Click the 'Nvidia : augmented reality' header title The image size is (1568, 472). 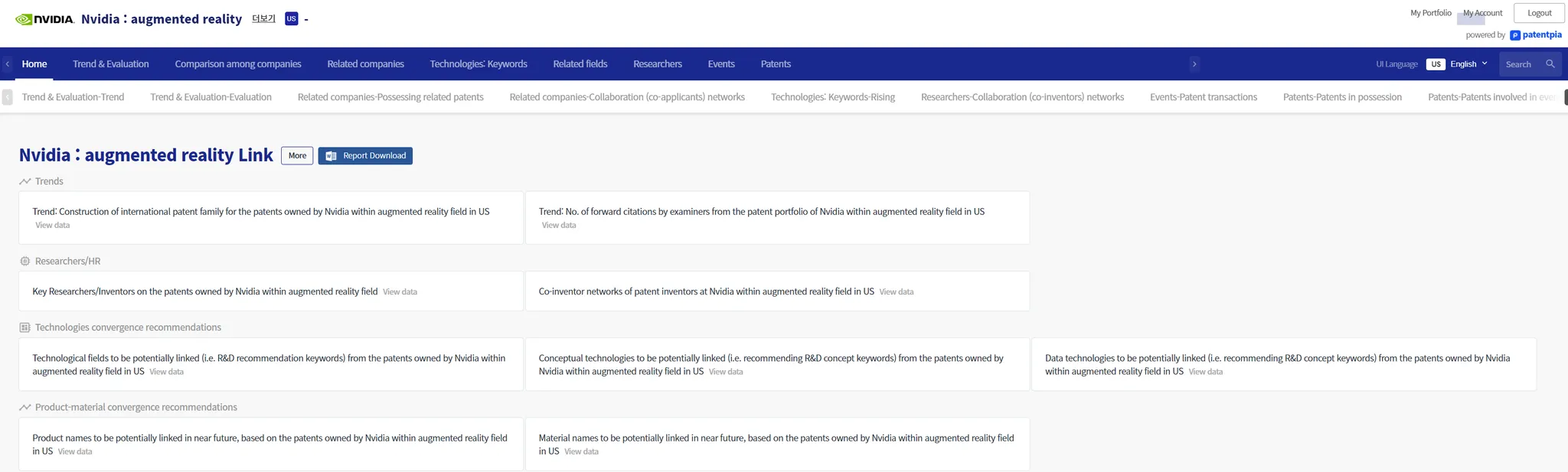[x=162, y=19]
